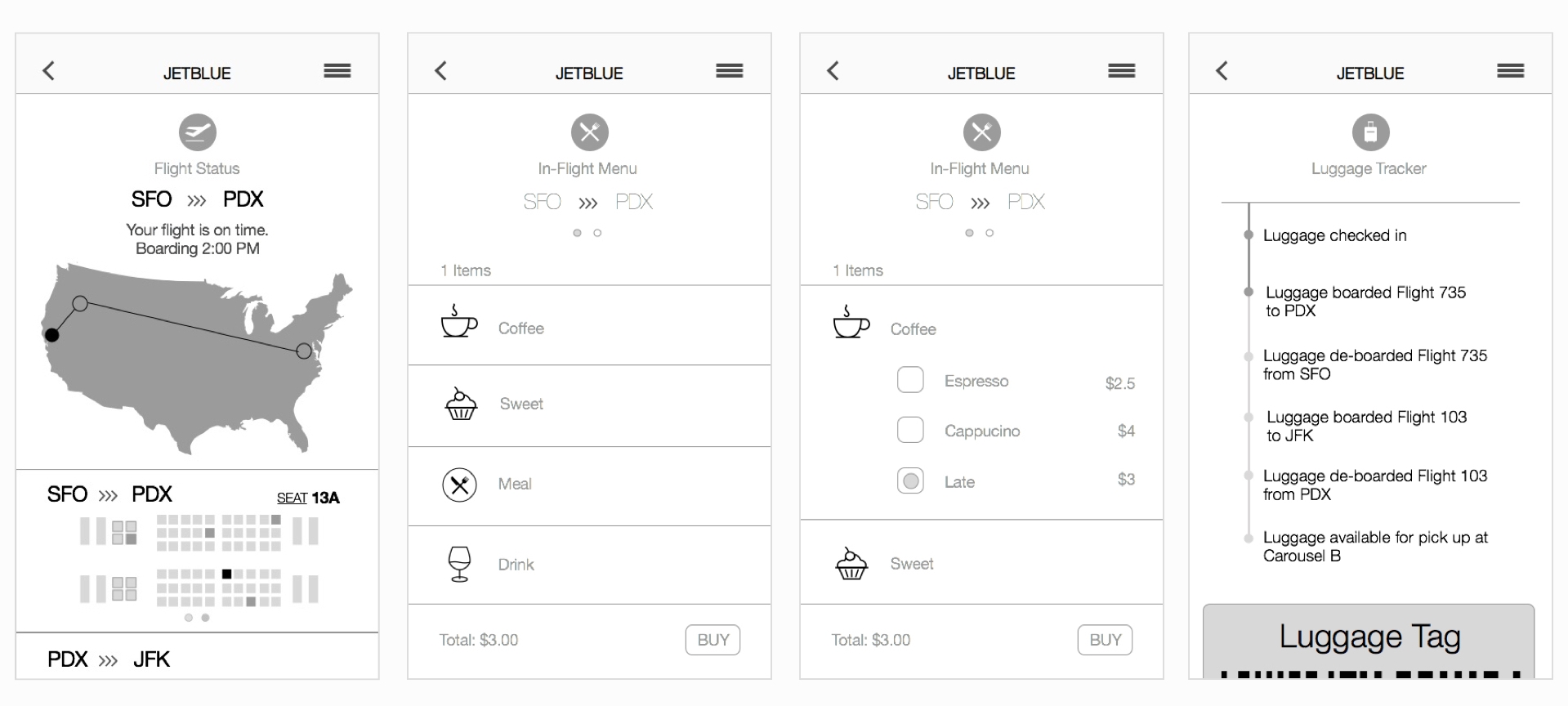Select highlighted black seat 13A on seat map

(x=227, y=574)
